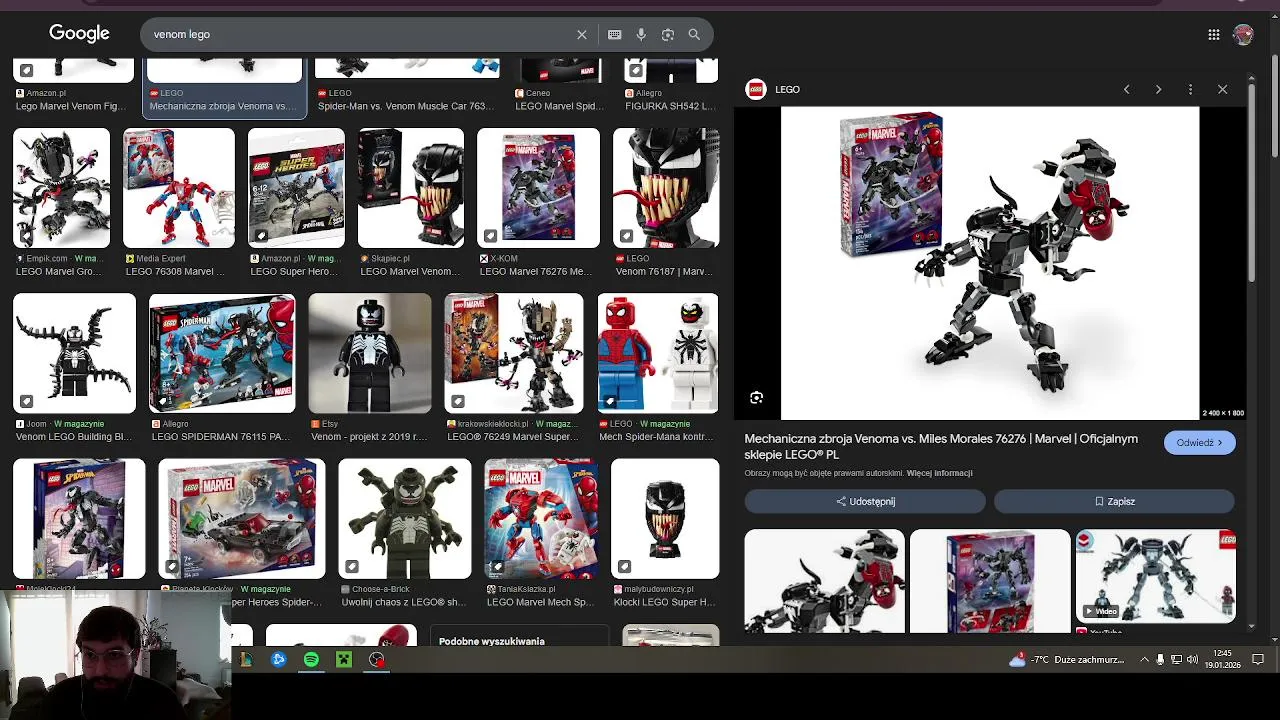Submit search with magnifier icon
Viewport: 1280px width, 720px height.
694,34
